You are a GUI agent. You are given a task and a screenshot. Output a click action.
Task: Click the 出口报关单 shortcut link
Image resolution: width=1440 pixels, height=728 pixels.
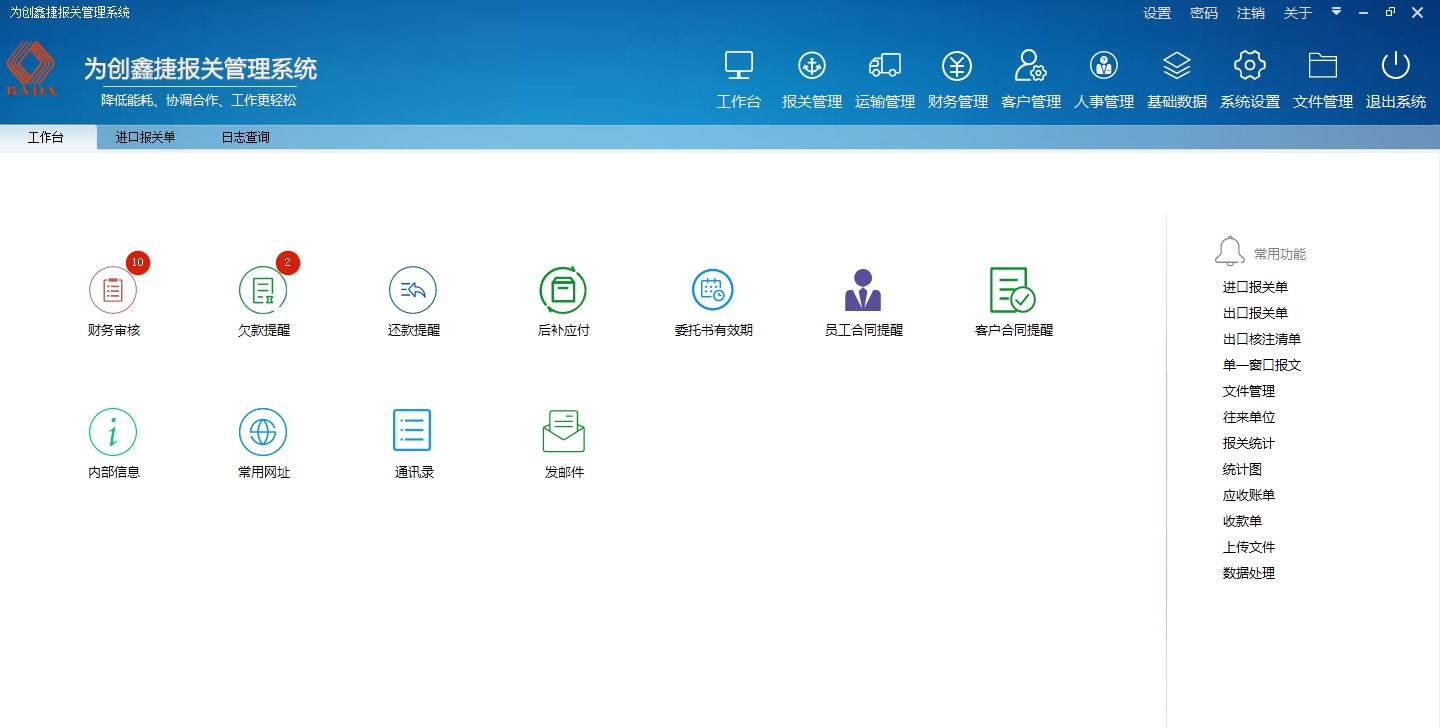[x=1255, y=313]
